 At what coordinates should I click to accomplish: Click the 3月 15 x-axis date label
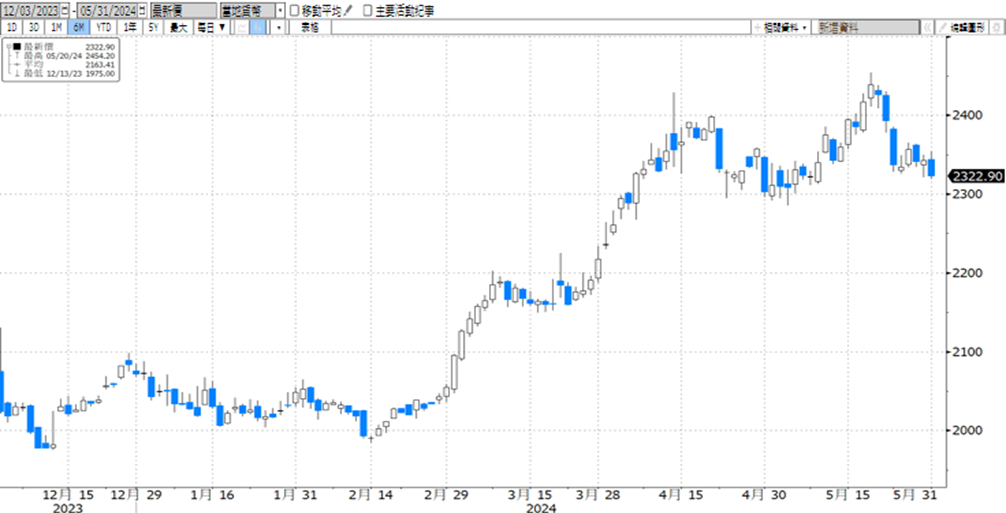click(x=530, y=495)
